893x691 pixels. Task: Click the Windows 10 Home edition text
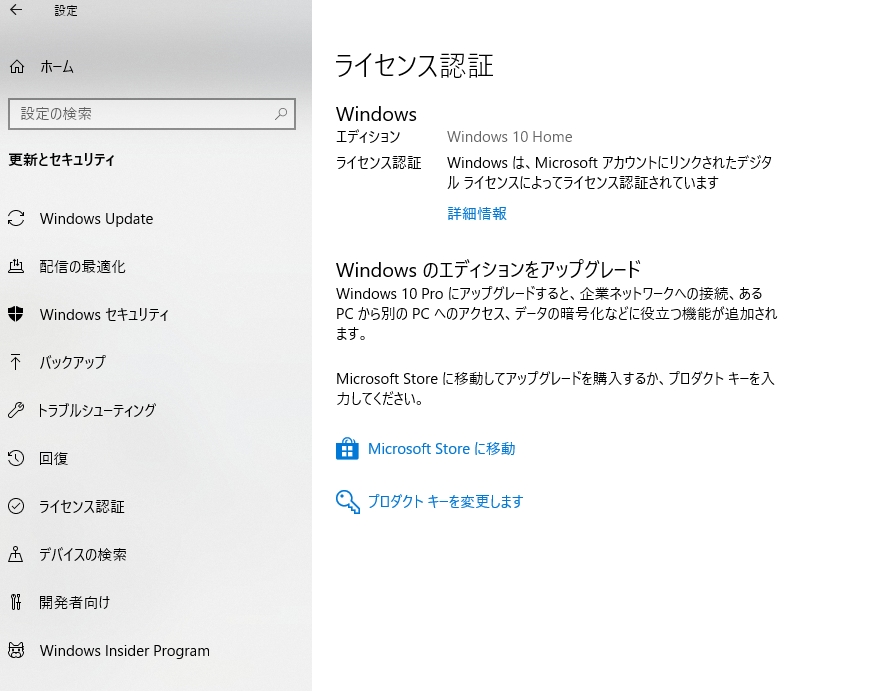point(510,137)
